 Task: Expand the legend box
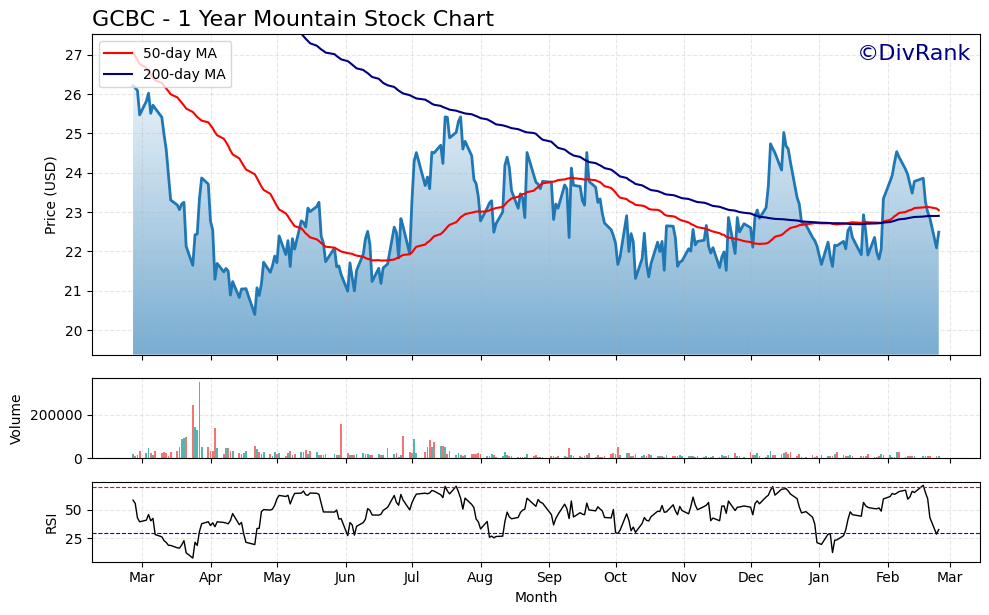pyautogui.click(x=163, y=63)
